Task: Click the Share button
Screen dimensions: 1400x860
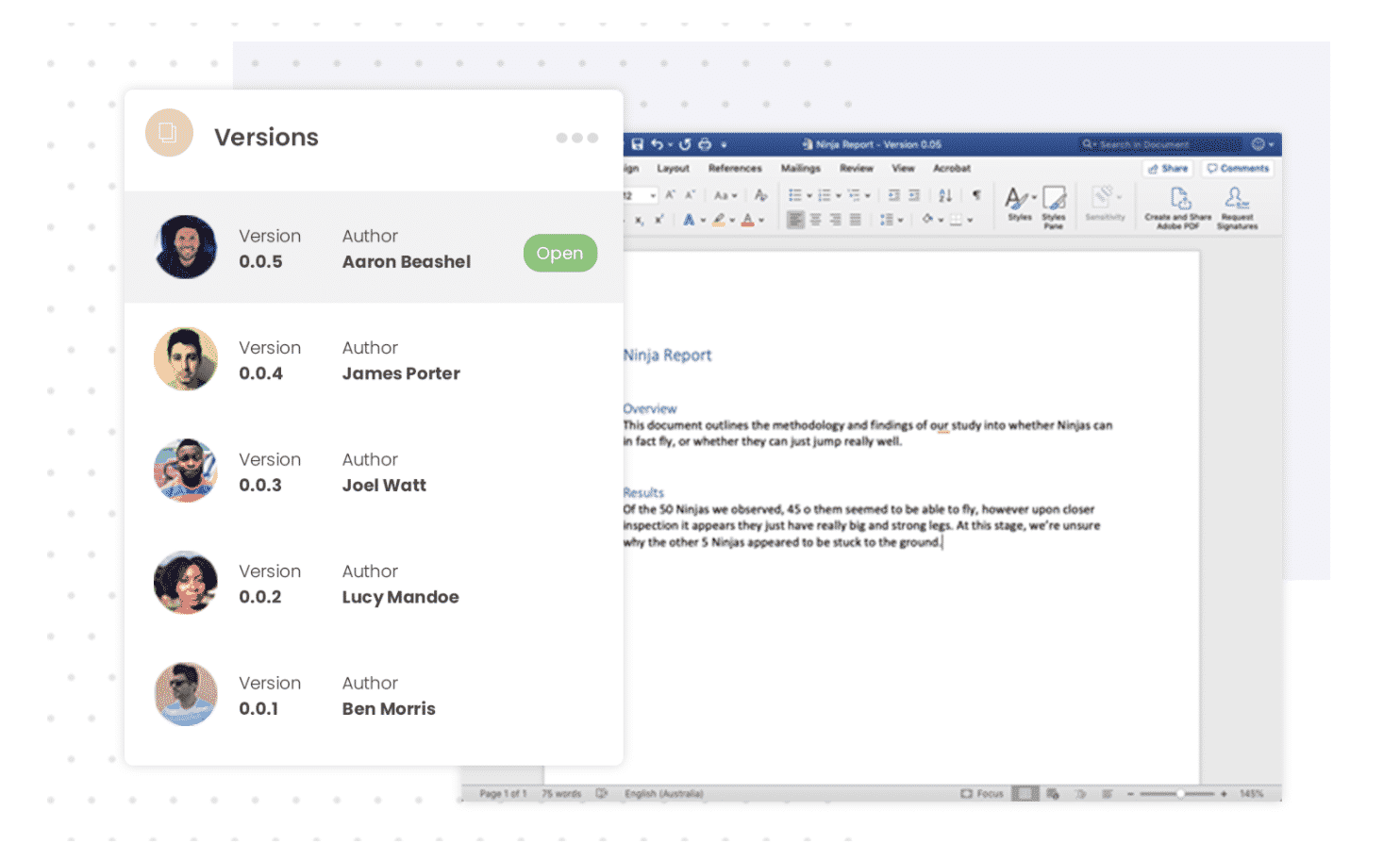Action: coord(1167,168)
